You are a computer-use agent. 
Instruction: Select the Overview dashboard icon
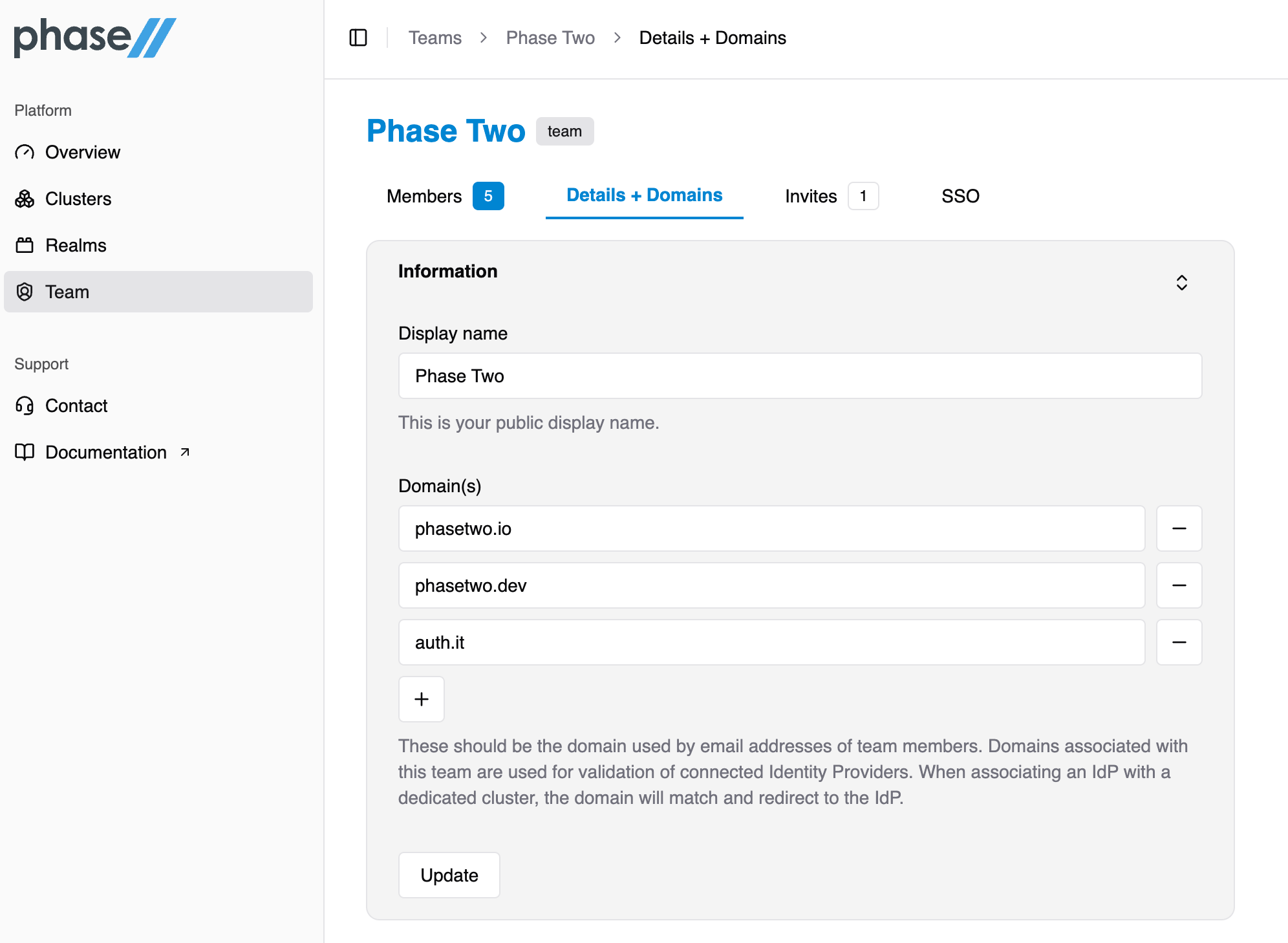click(25, 152)
